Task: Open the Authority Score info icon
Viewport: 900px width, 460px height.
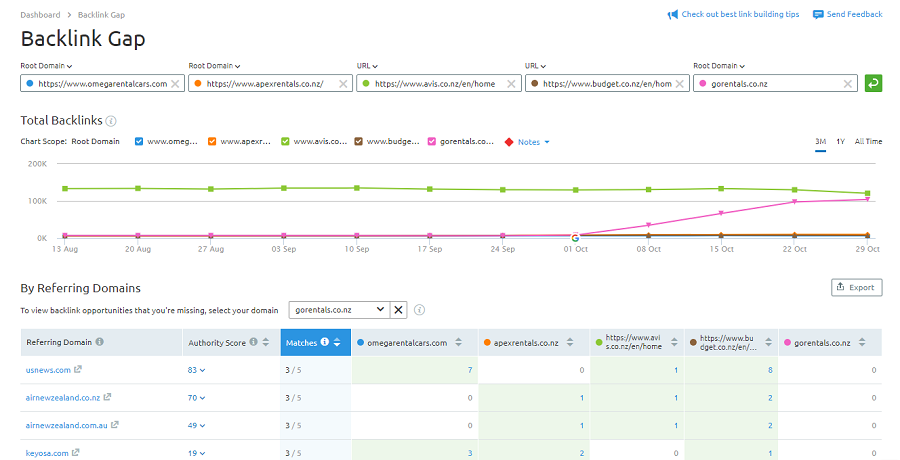Action: click(253, 342)
